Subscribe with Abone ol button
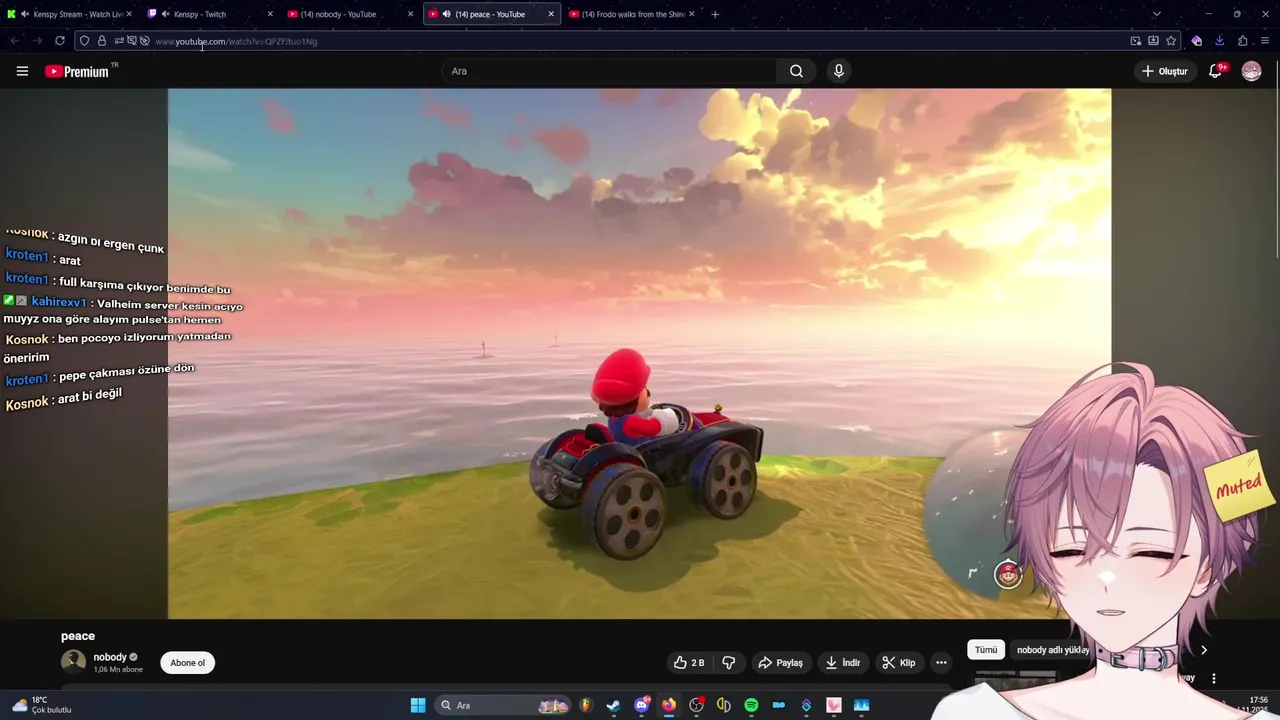1280x720 pixels. [187, 663]
